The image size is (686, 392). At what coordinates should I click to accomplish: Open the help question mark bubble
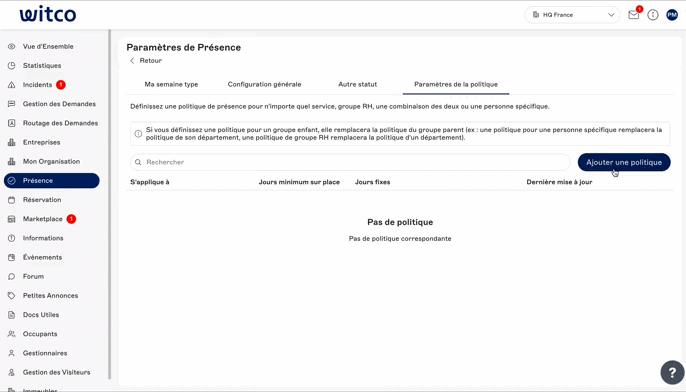point(672,372)
